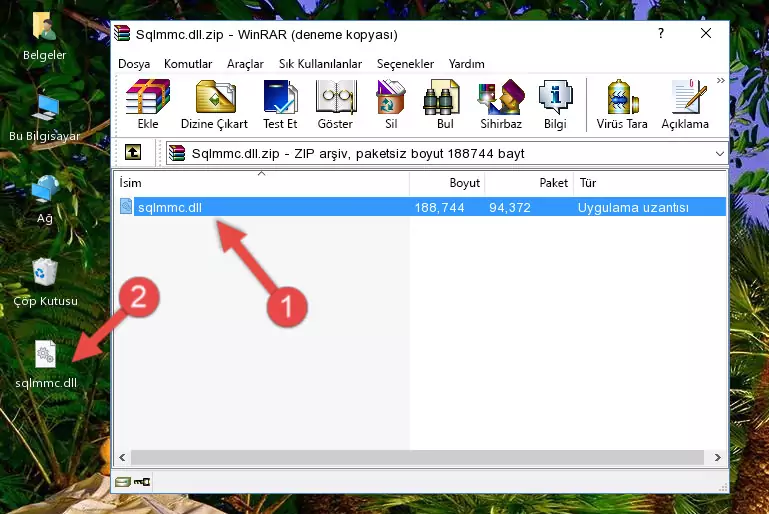769x514 pixels.
Task: Sort by the Boyut column header
Action: click(447, 183)
